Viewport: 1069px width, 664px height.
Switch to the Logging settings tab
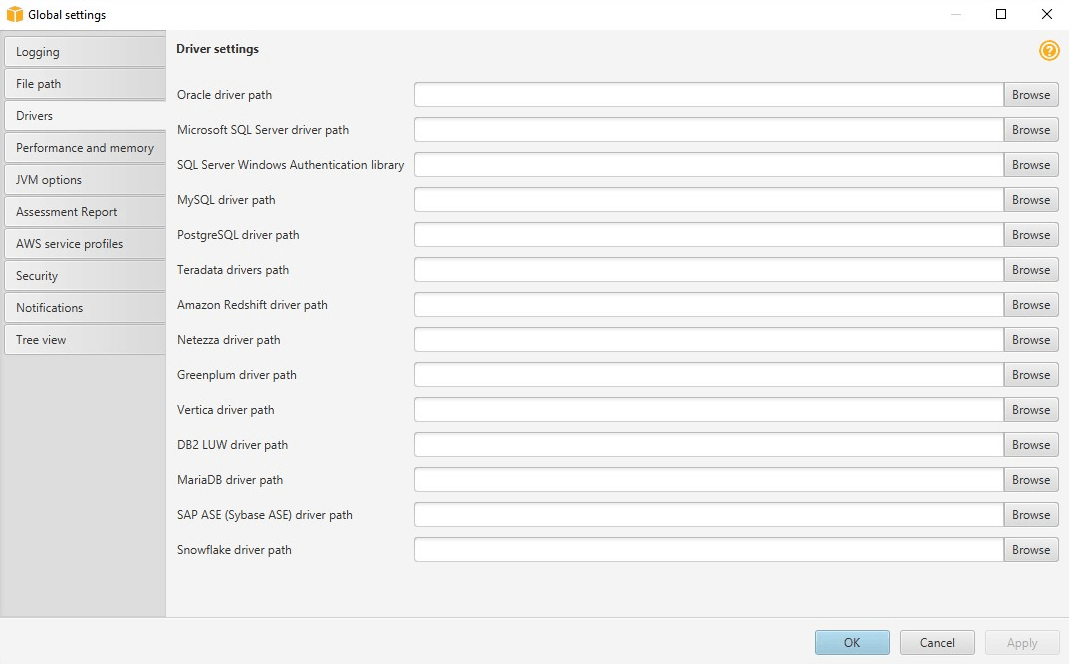84,51
